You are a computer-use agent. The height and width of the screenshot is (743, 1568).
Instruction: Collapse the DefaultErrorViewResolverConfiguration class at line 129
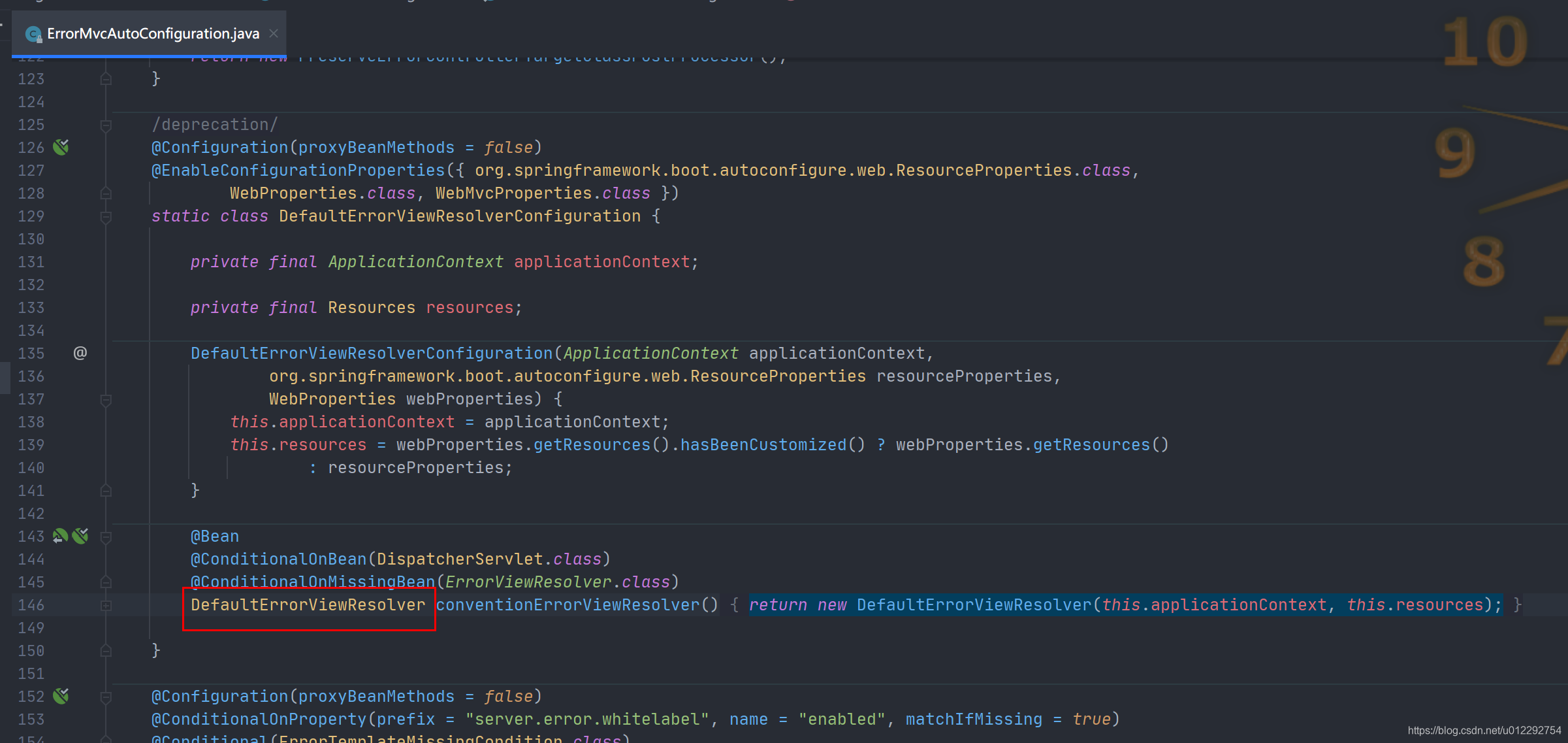pos(106,216)
